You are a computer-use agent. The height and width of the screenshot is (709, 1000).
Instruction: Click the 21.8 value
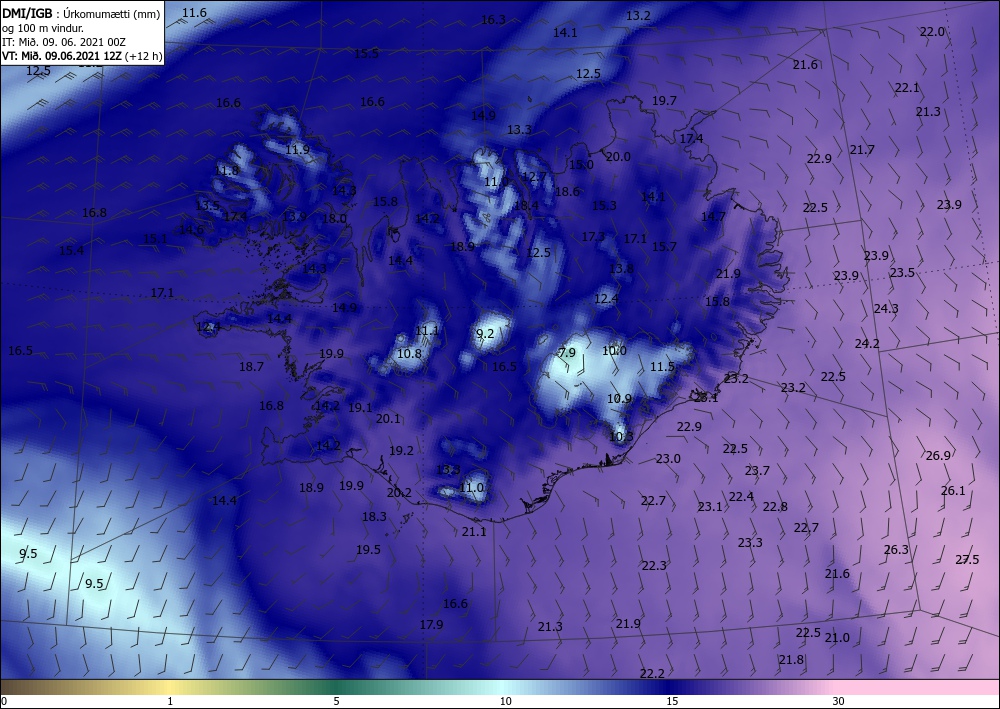(x=791, y=660)
